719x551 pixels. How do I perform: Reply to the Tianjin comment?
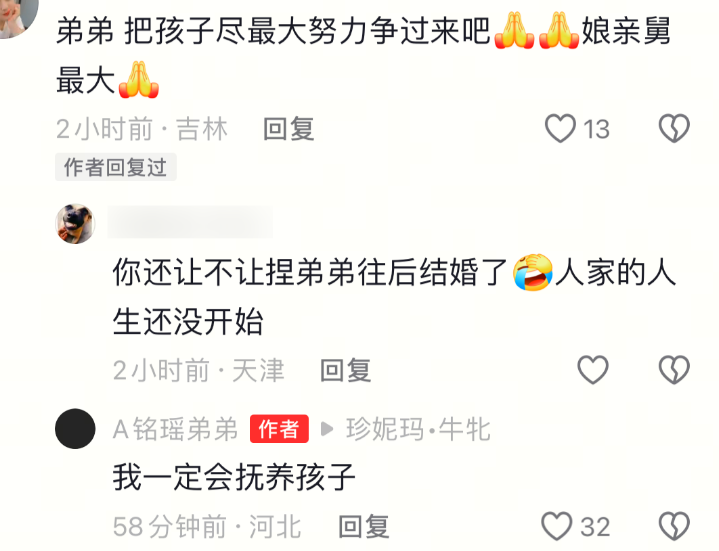[x=345, y=370]
